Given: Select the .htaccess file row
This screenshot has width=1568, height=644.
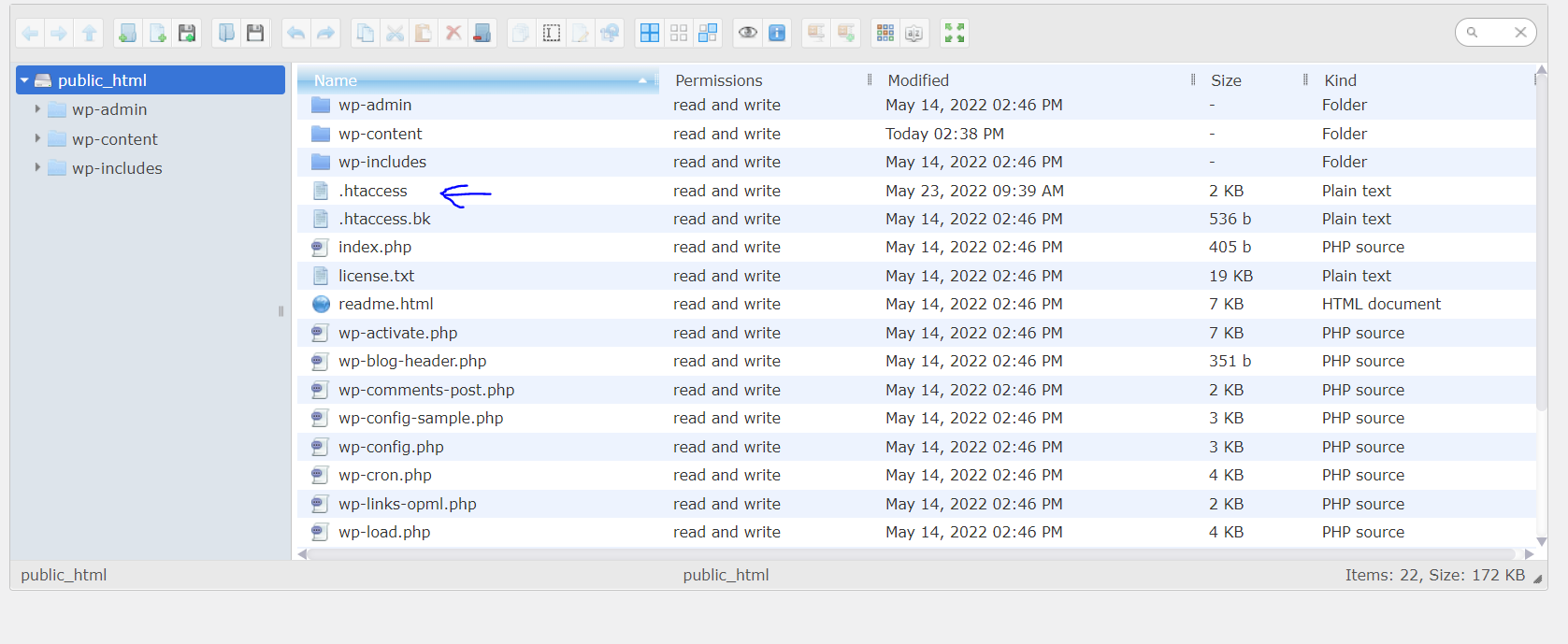Looking at the screenshot, I should (x=373, y=191).
